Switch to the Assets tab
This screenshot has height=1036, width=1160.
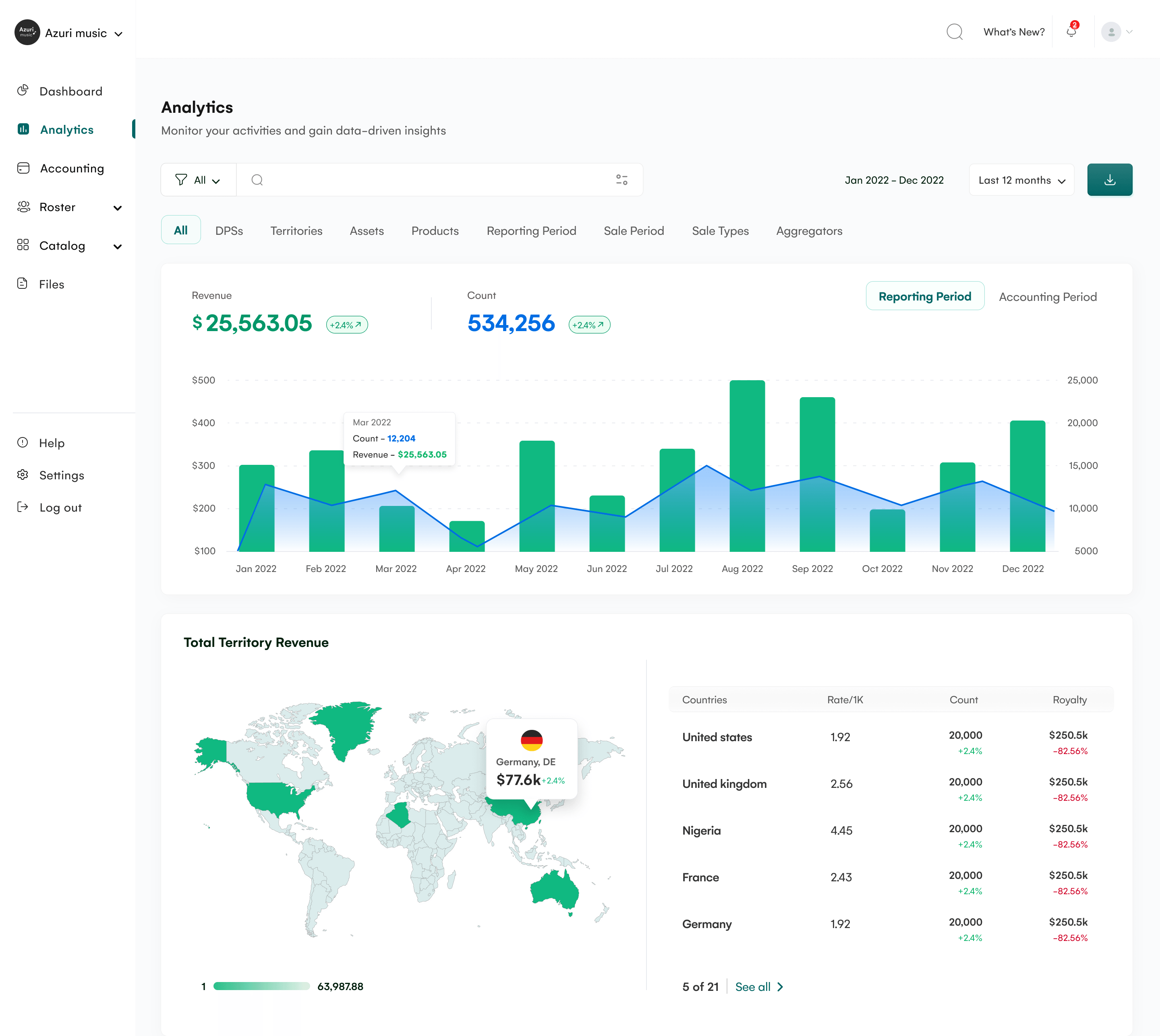tap(367, 230)
